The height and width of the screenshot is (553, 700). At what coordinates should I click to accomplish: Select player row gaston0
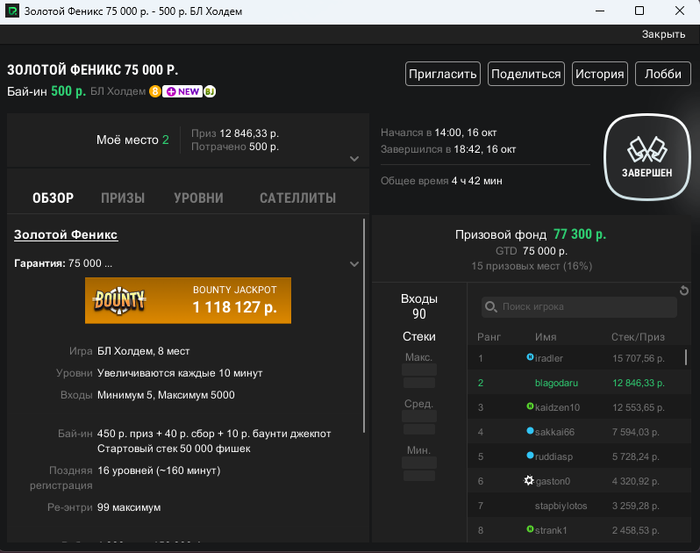point(579,481)
